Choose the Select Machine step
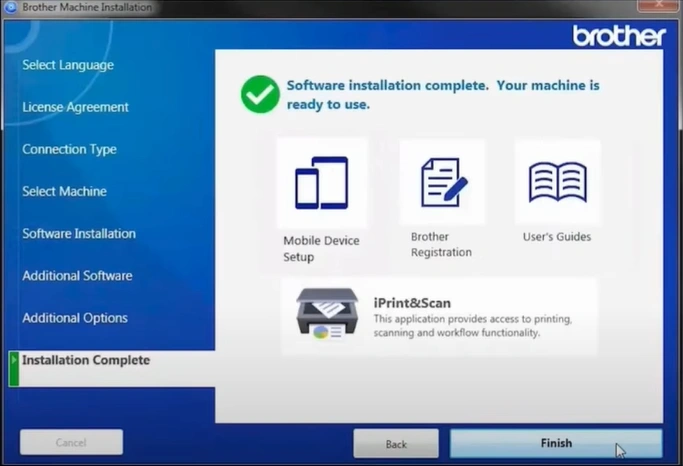 click(x=64, y=191)
